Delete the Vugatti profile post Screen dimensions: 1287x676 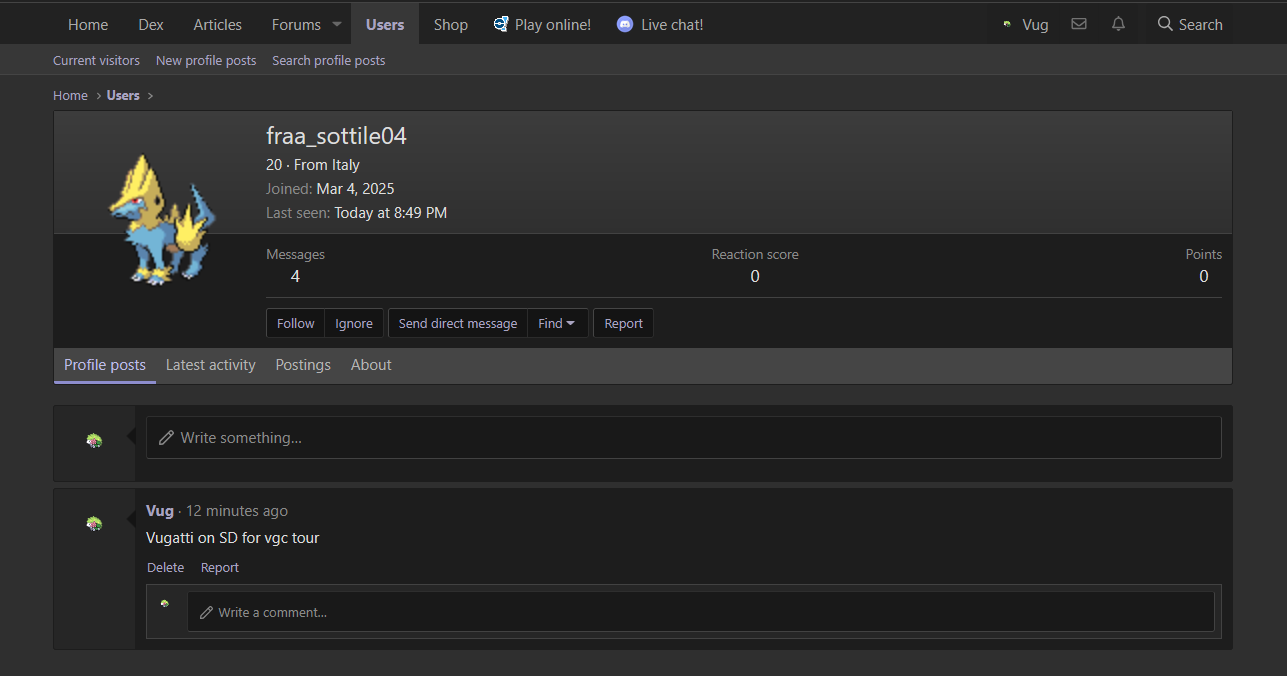pos(166,567)
